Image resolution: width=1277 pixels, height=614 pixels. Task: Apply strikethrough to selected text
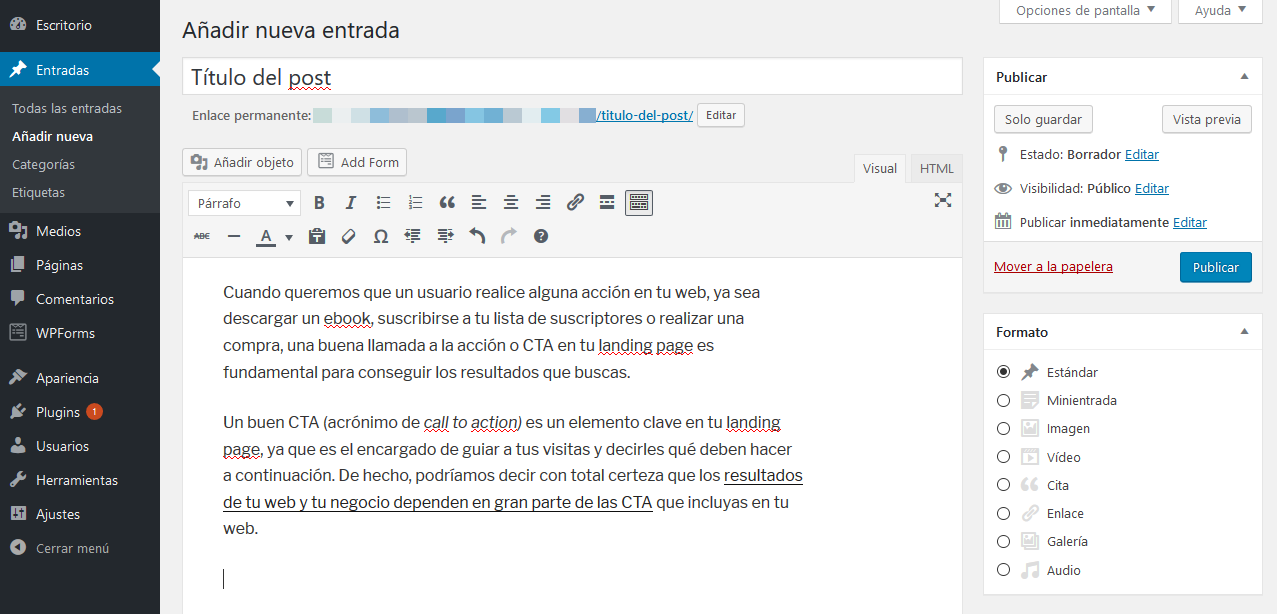click(201, 236)
